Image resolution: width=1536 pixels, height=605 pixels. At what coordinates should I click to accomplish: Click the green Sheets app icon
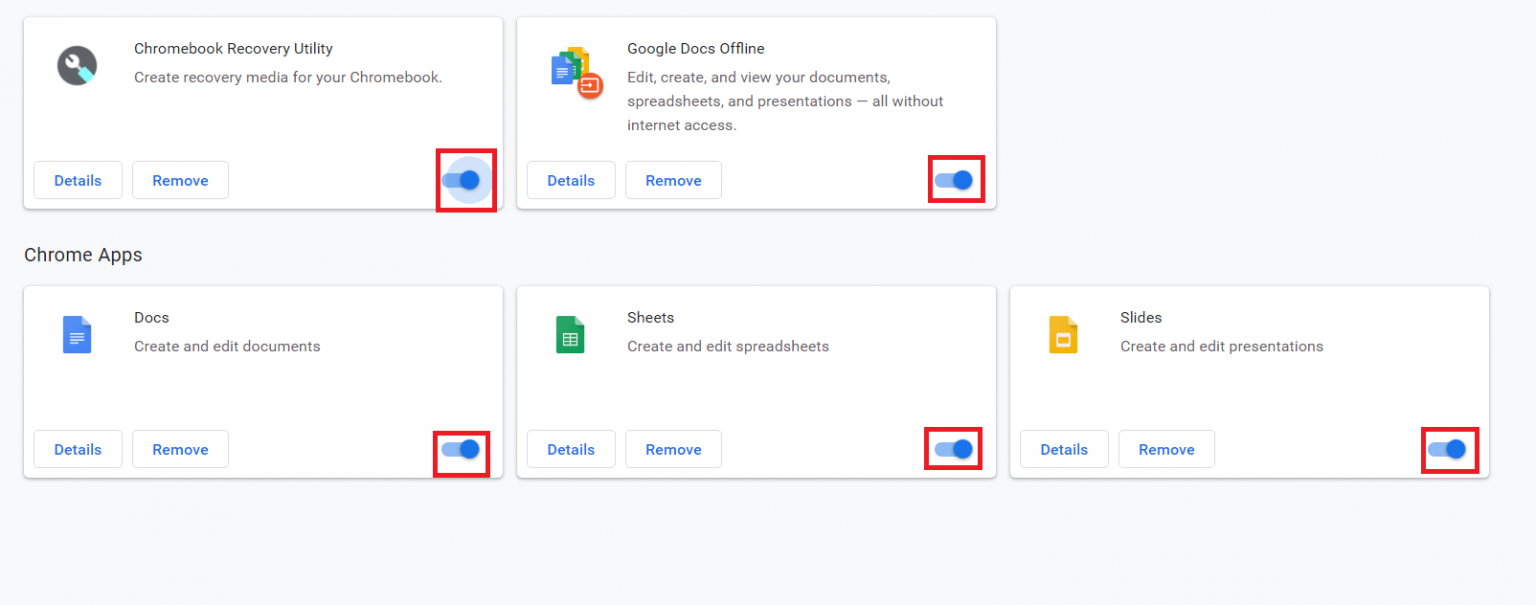pos(570,335)
